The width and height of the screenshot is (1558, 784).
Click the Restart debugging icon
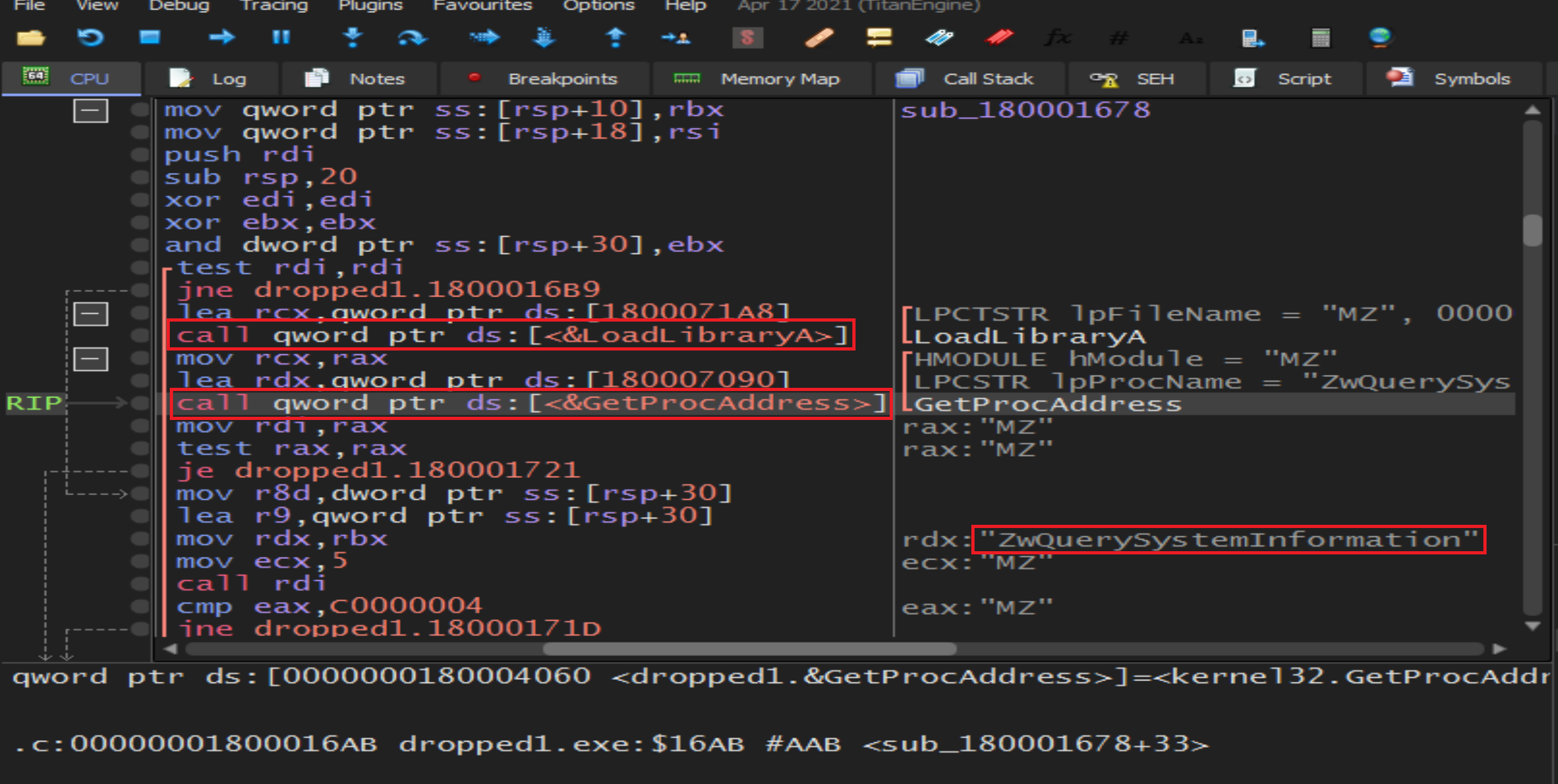tap(90, 38)
